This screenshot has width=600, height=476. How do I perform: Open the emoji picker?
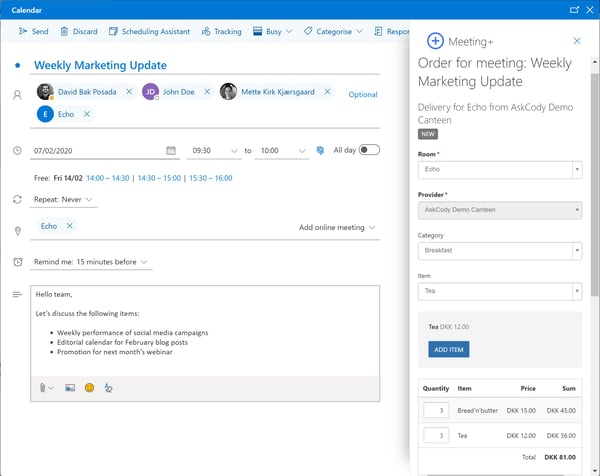pos(90,388)
